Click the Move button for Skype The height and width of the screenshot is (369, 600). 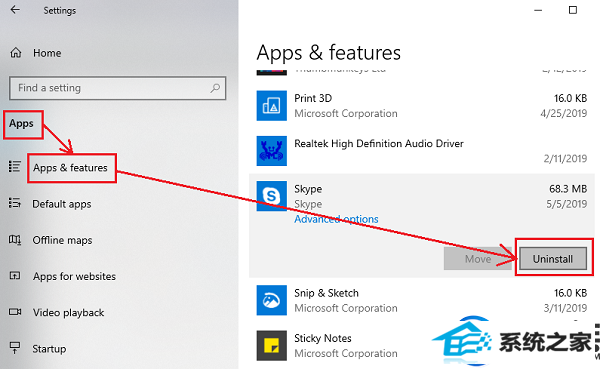478,259
